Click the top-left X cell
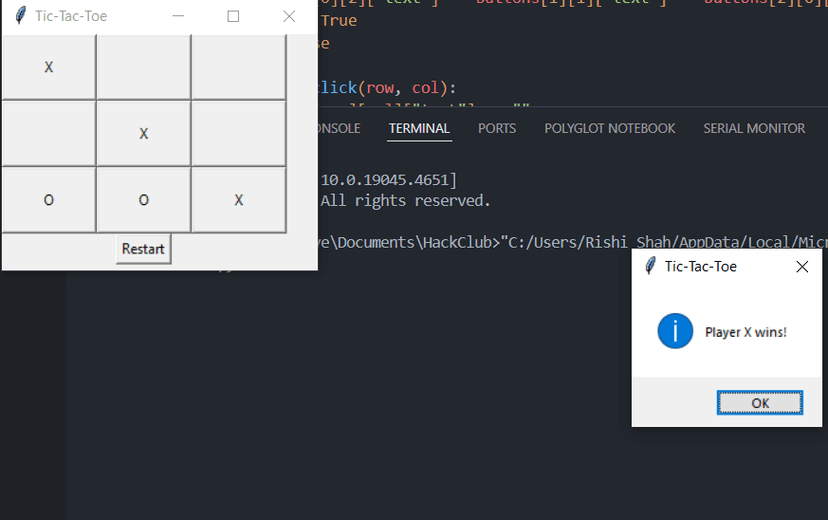The width and height of the screenshot is (828, 520). coord(49,67)
